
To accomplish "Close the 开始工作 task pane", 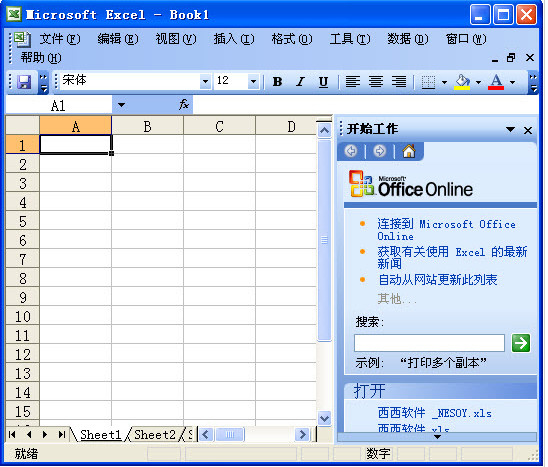I will pos(528,130).
